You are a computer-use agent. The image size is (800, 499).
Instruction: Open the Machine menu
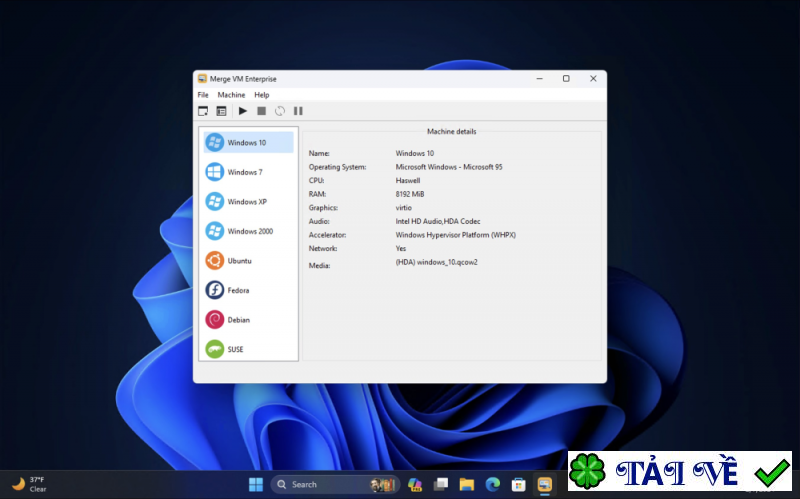(231, 95)
